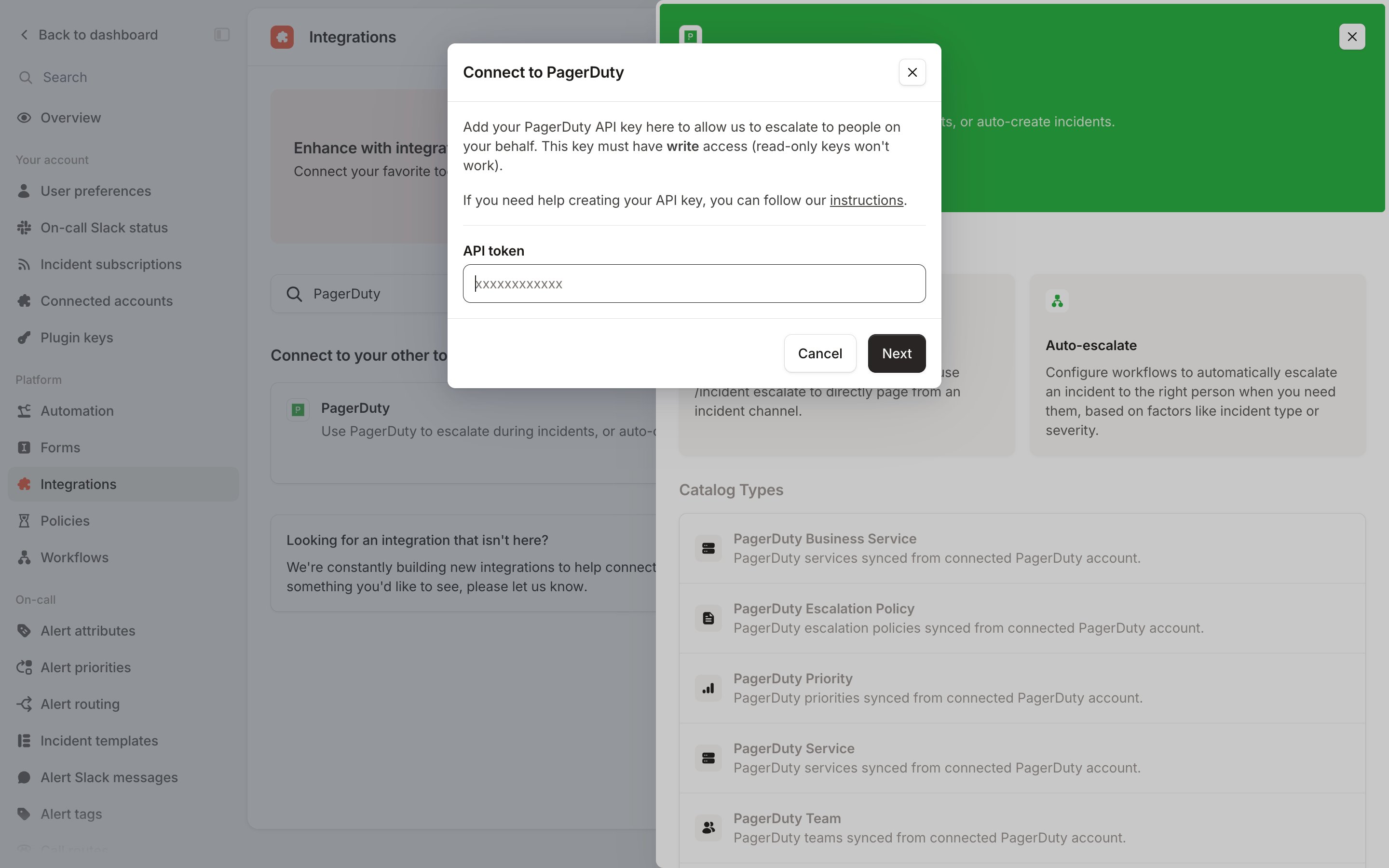This screenshot has width=1389, height=868.
Task: Click the Policies hourglass icon
Action: (x=24, y=521)
